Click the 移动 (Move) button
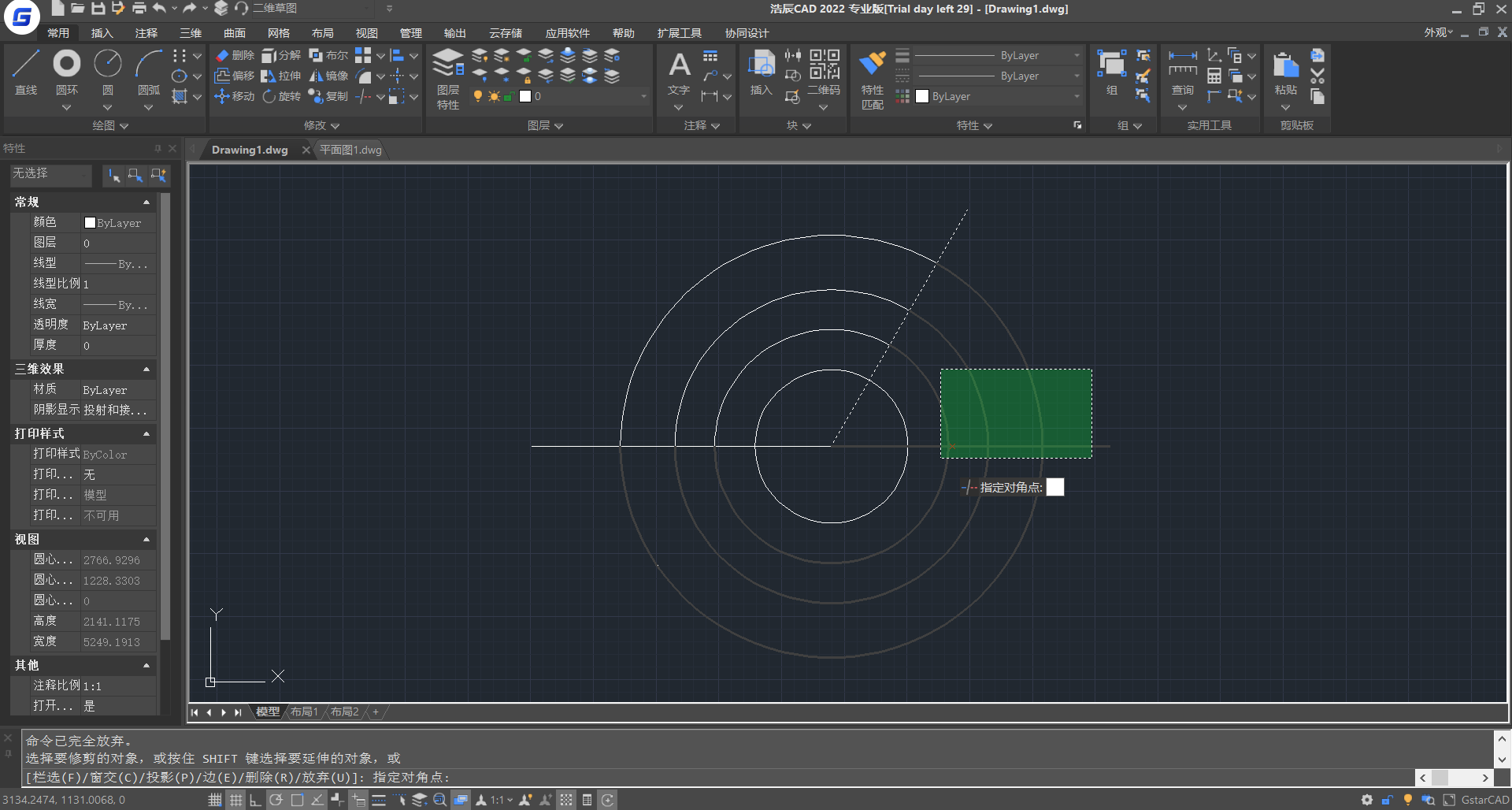 coord(235,96)
